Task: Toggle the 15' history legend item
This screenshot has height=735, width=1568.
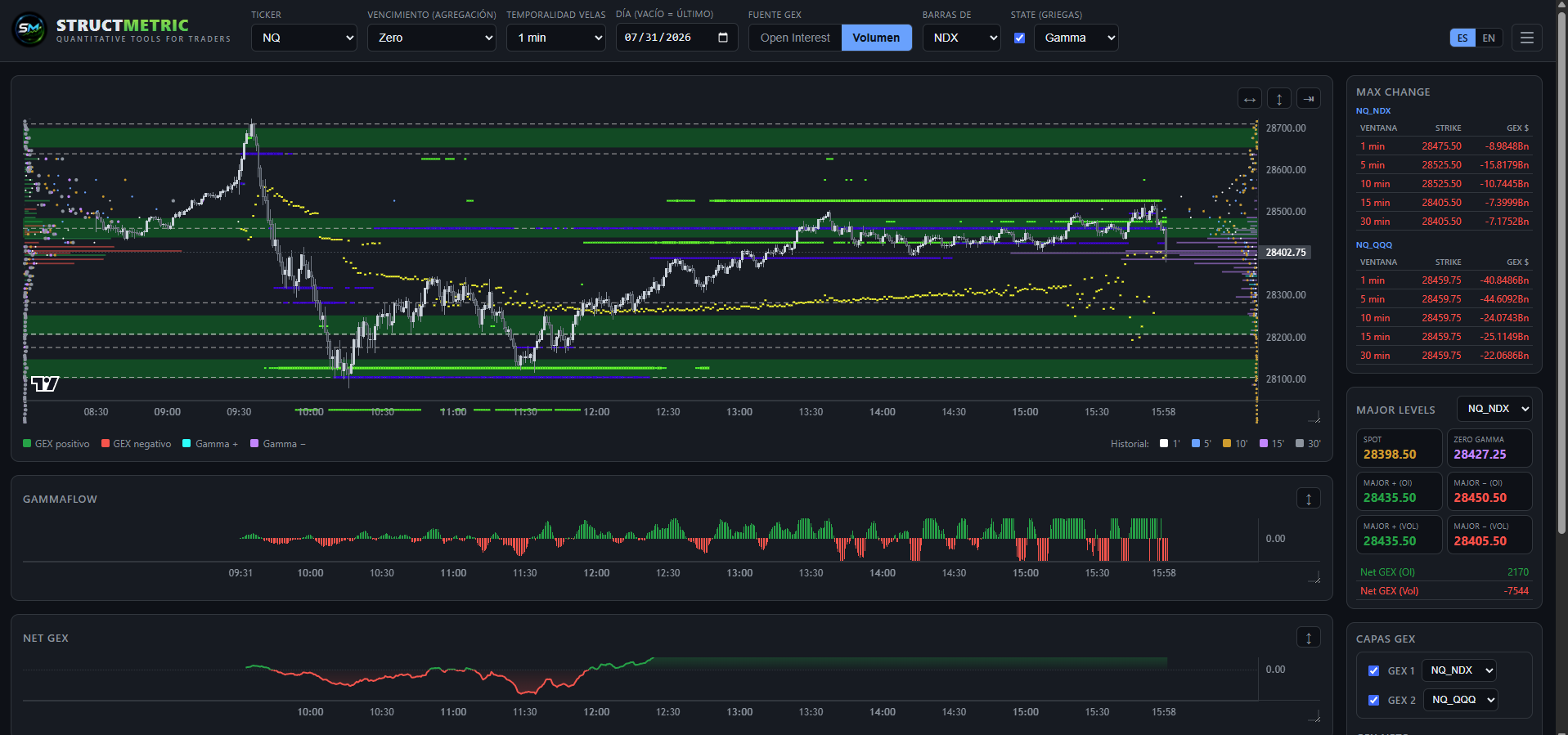Action: pyautogui.click(x=1272, y=444)
